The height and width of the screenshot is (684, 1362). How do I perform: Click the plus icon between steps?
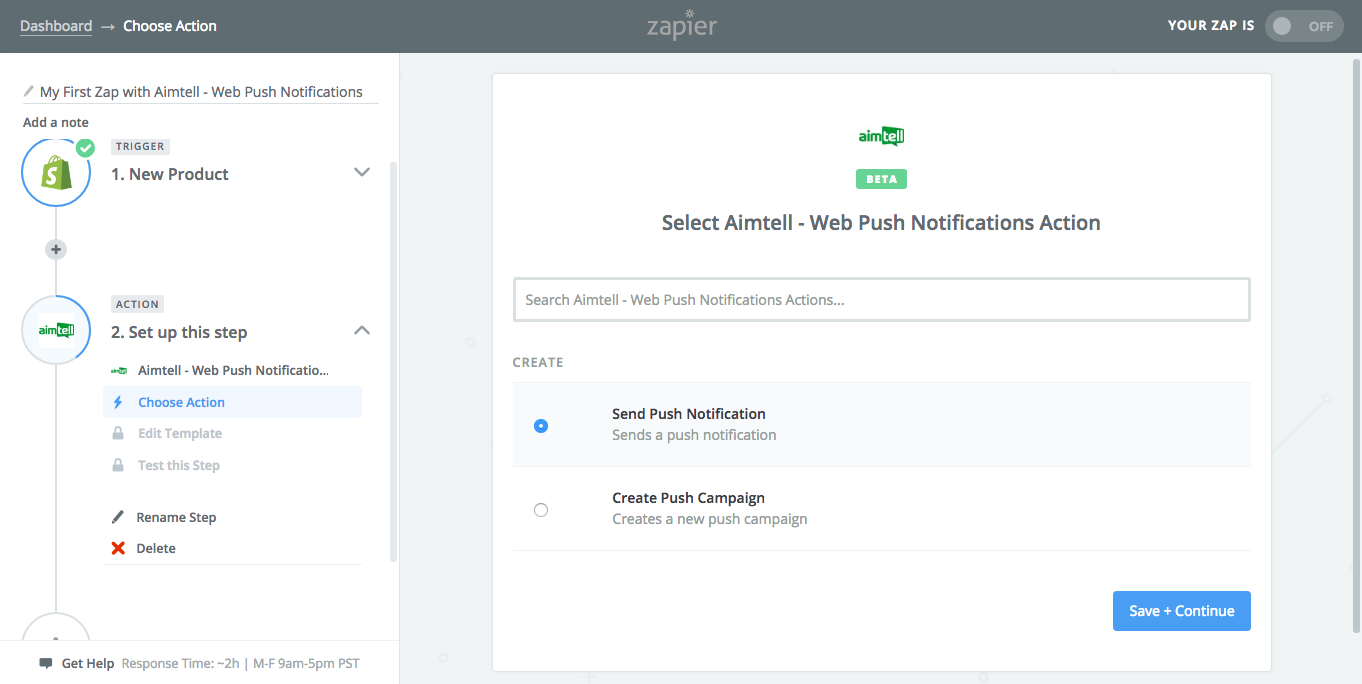56,249
